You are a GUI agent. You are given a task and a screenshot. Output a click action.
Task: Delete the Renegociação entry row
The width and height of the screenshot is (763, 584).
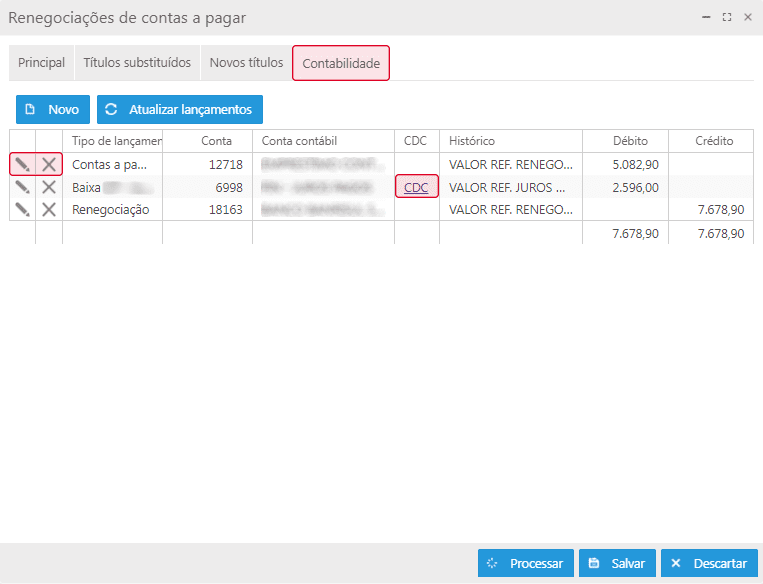[49, 209]
